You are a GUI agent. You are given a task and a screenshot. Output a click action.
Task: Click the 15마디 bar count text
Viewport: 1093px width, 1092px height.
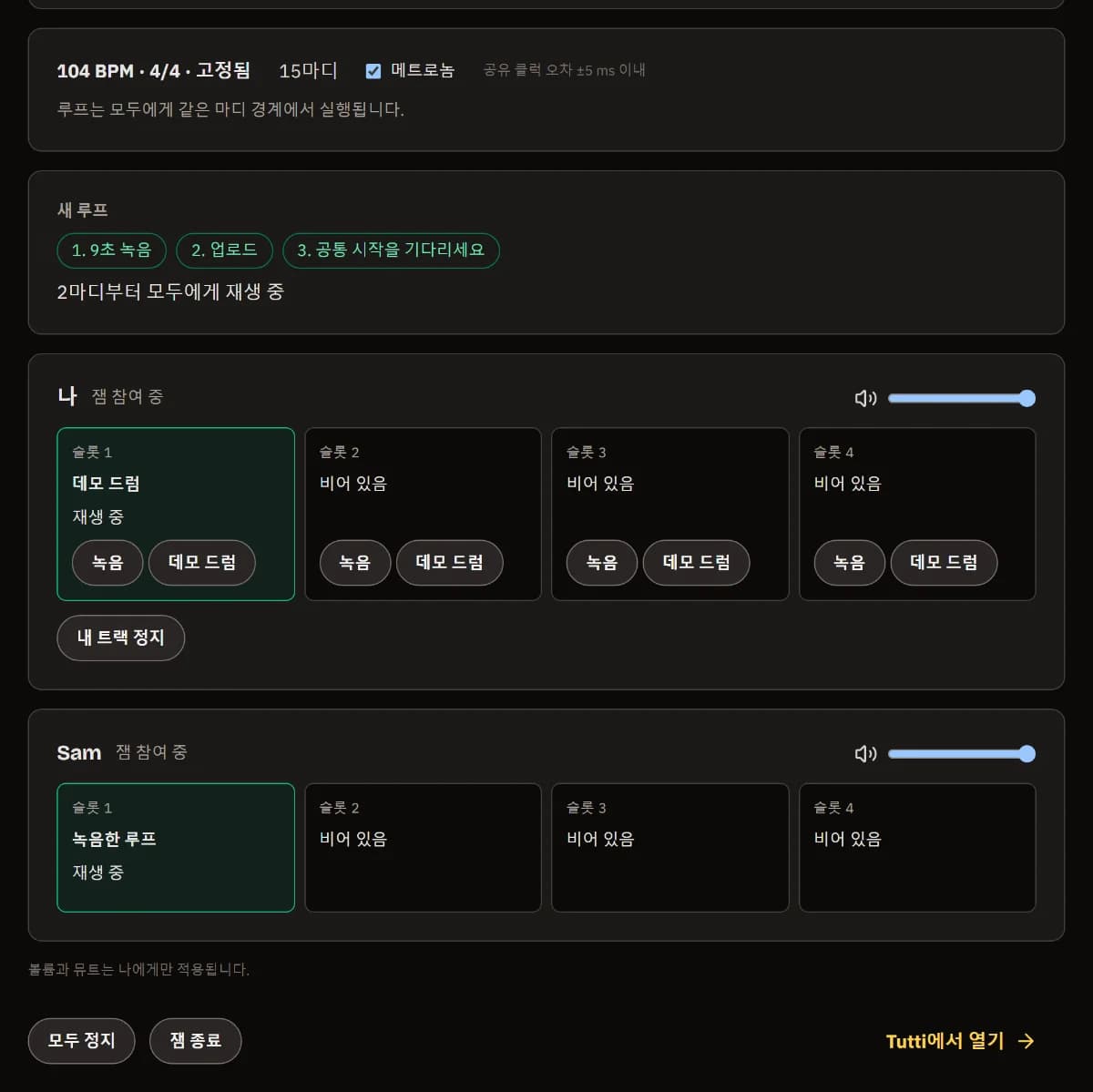[308, 71]
